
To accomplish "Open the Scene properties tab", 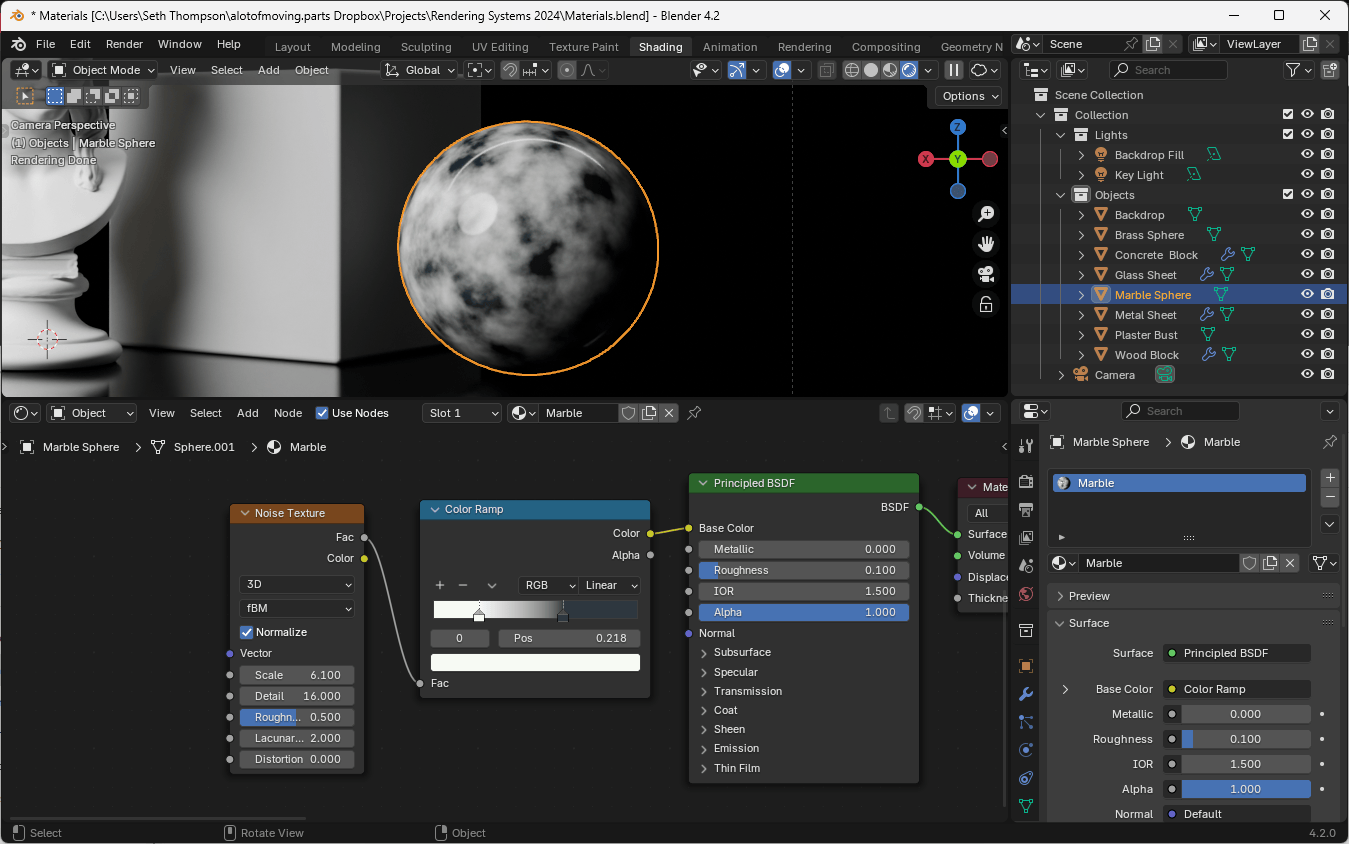I will tap(1025, 566).
